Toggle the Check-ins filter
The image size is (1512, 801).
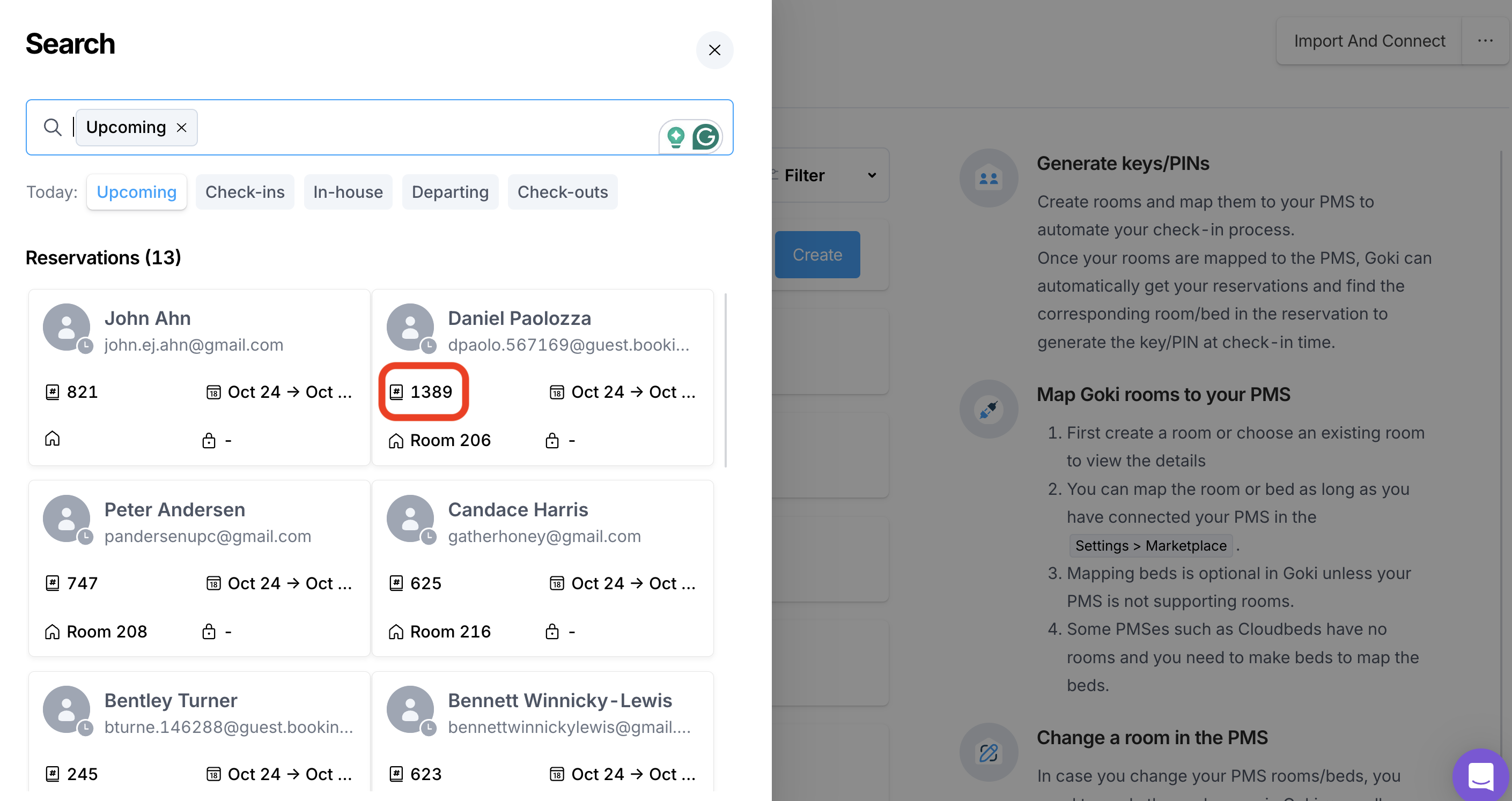click(245, 192)
